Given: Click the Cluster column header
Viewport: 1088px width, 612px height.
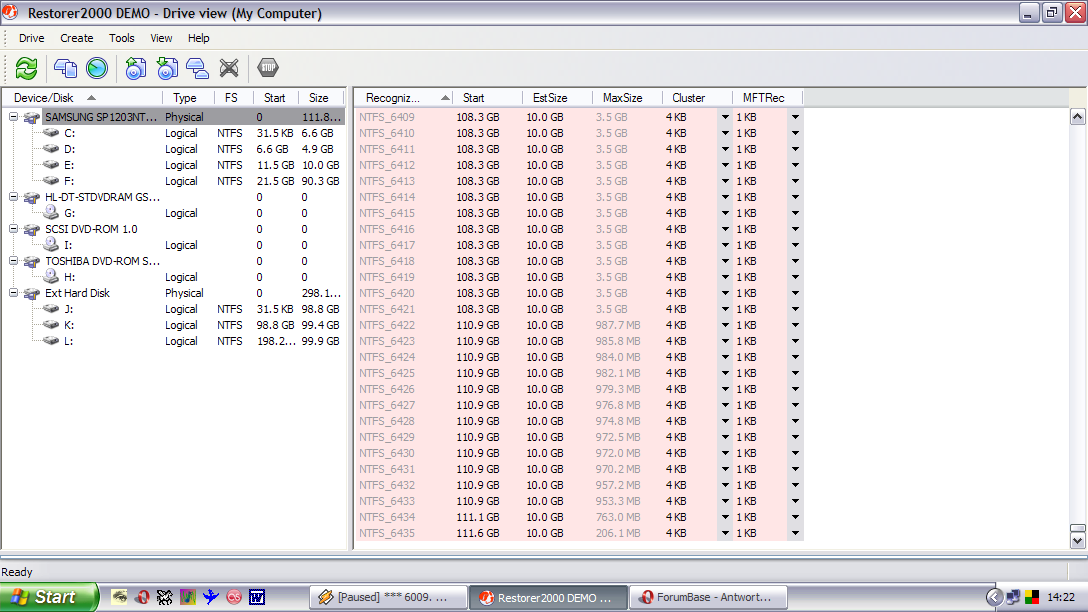Looking at the screenshot, I should pyautogui.click(x=697, y=98).
